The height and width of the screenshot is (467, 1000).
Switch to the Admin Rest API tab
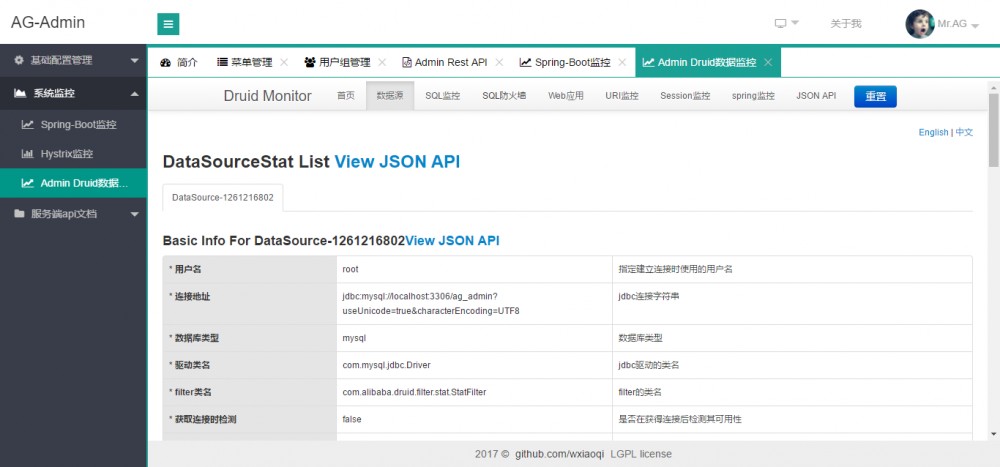pos(451,63)
